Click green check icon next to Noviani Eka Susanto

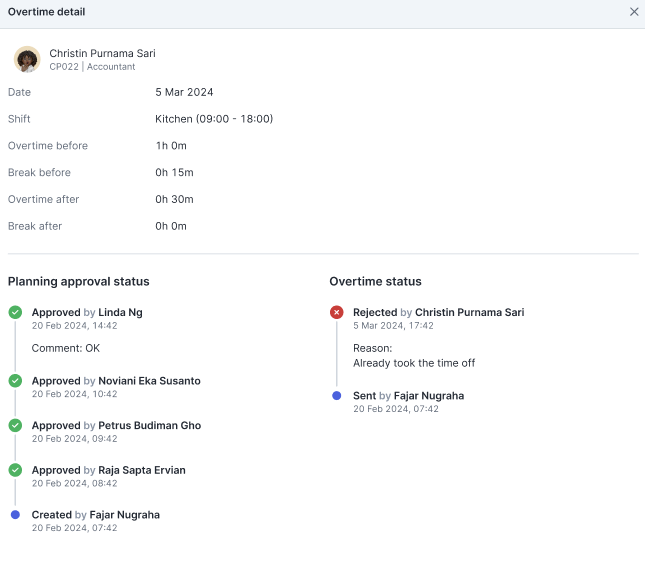[15, 381]
